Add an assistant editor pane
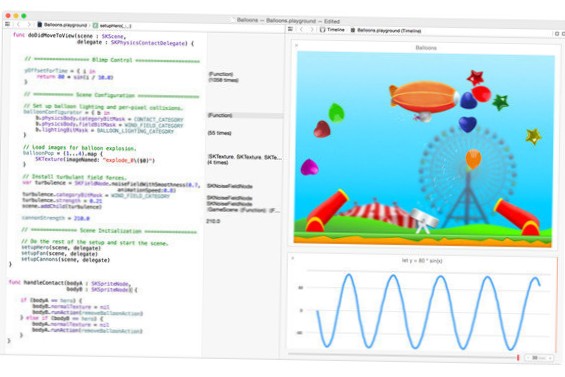 coord(557,34)
